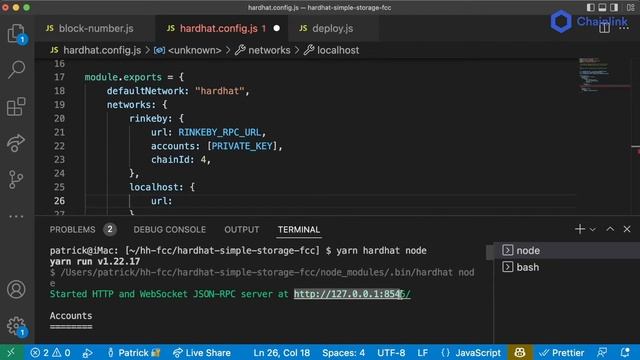Select the bash terminal instance
This screenshot has width=640, height=360.
point(567,267)
